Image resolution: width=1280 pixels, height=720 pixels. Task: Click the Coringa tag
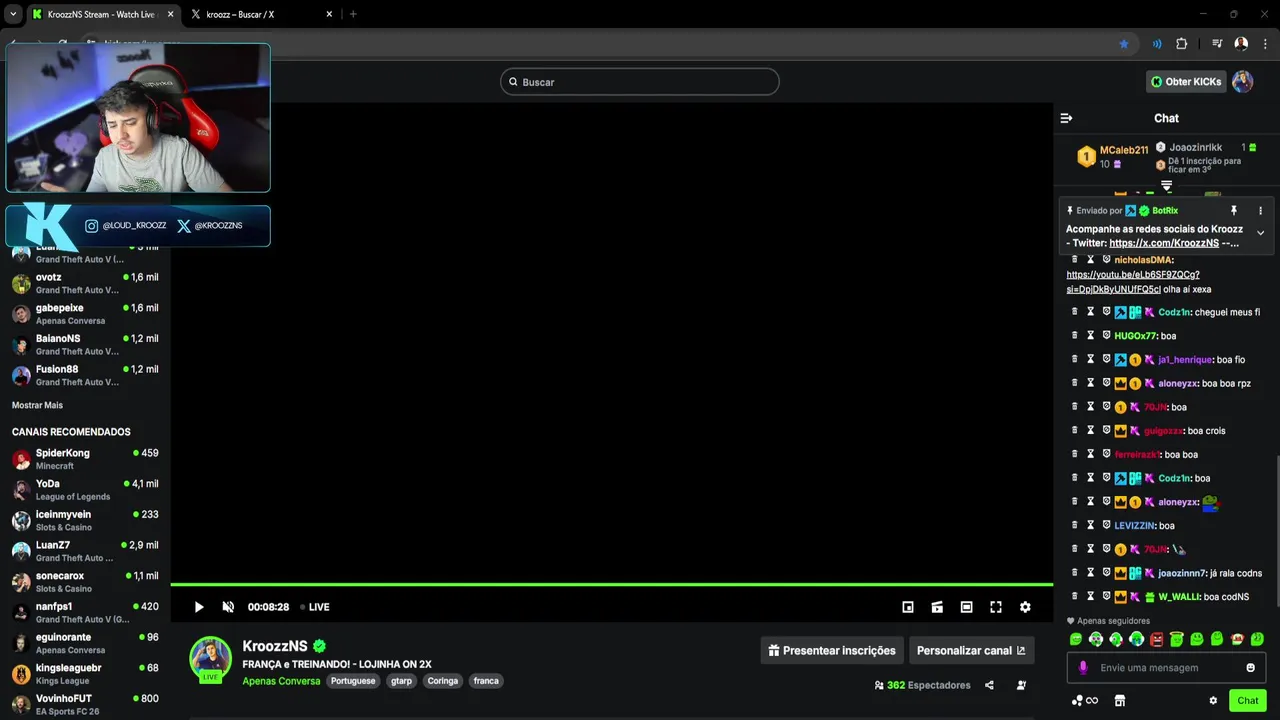click(443, 681)
